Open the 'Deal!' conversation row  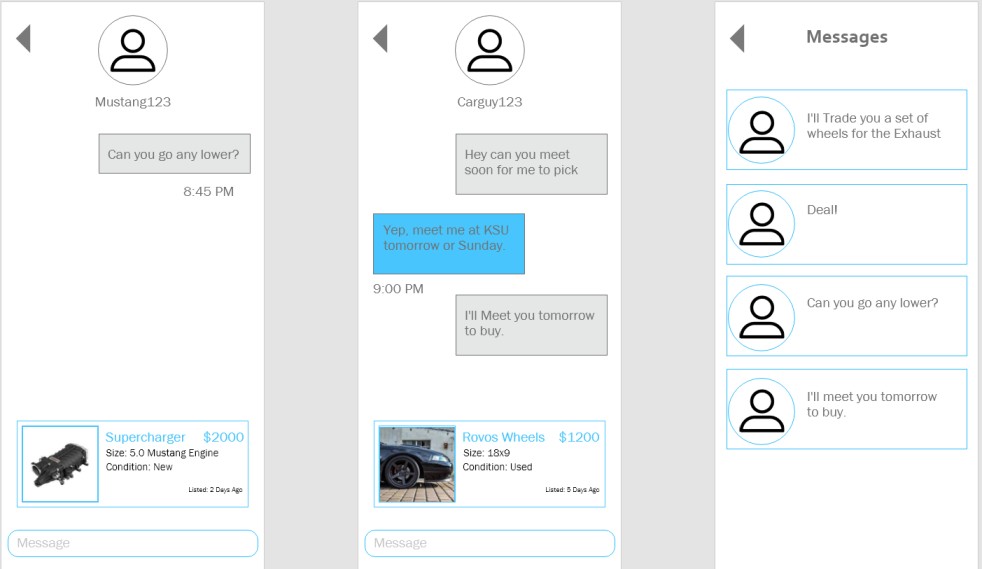847,224
